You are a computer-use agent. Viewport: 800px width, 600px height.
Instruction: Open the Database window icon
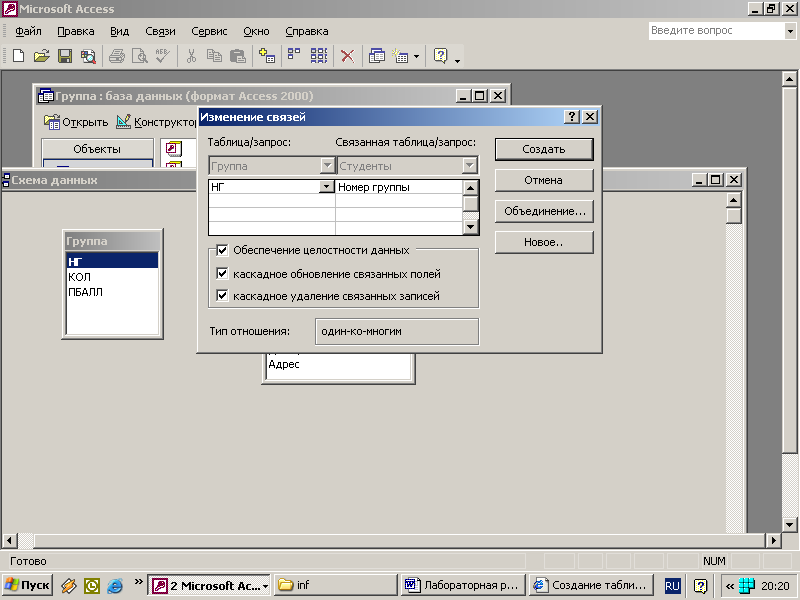(x=377, y=56)
